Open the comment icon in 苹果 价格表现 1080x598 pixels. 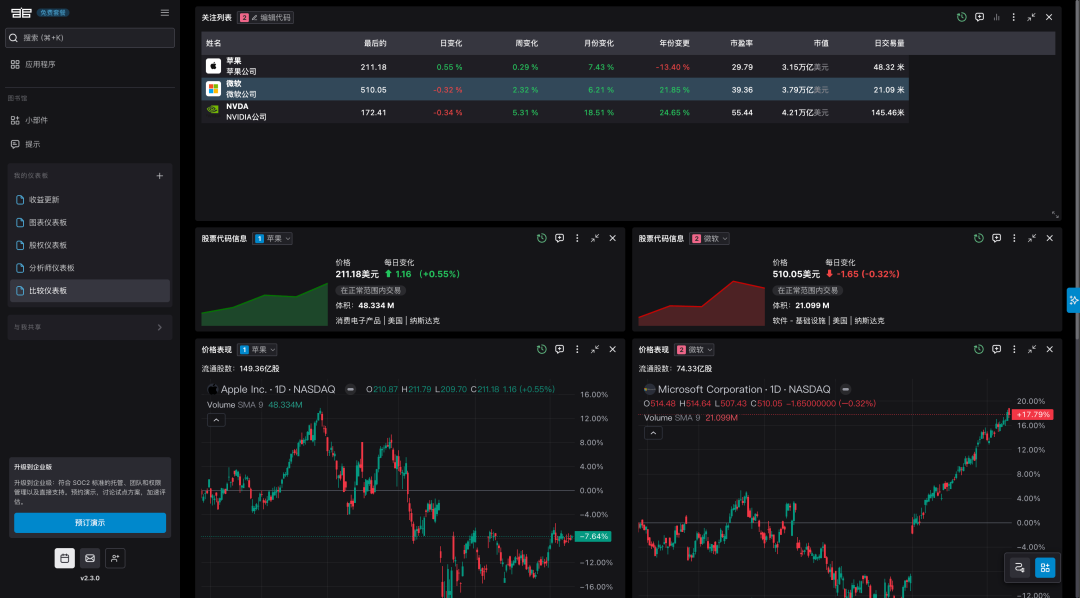point(559,350)
